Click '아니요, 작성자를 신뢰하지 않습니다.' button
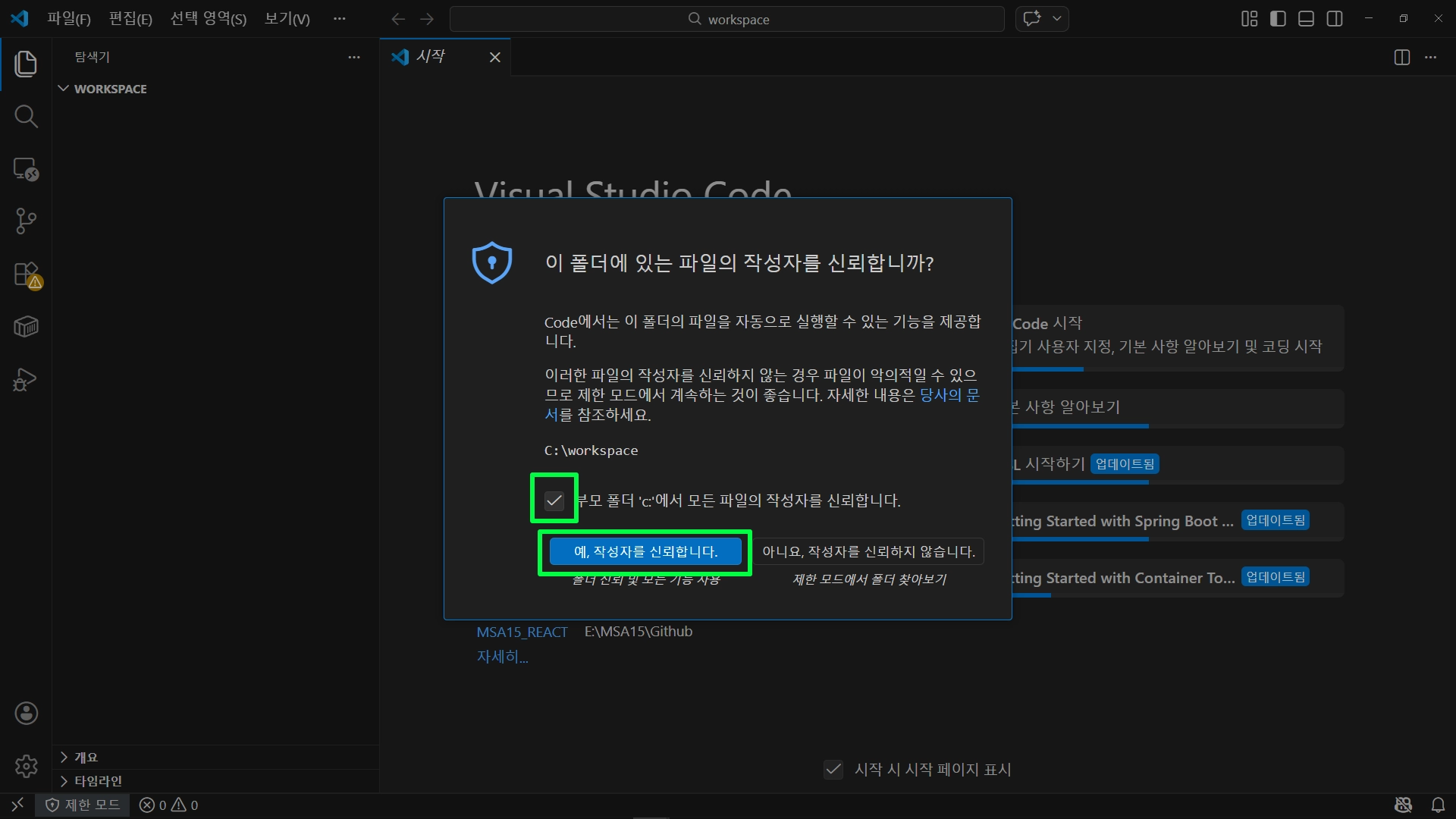1456x819 pixels. (868, 551)
